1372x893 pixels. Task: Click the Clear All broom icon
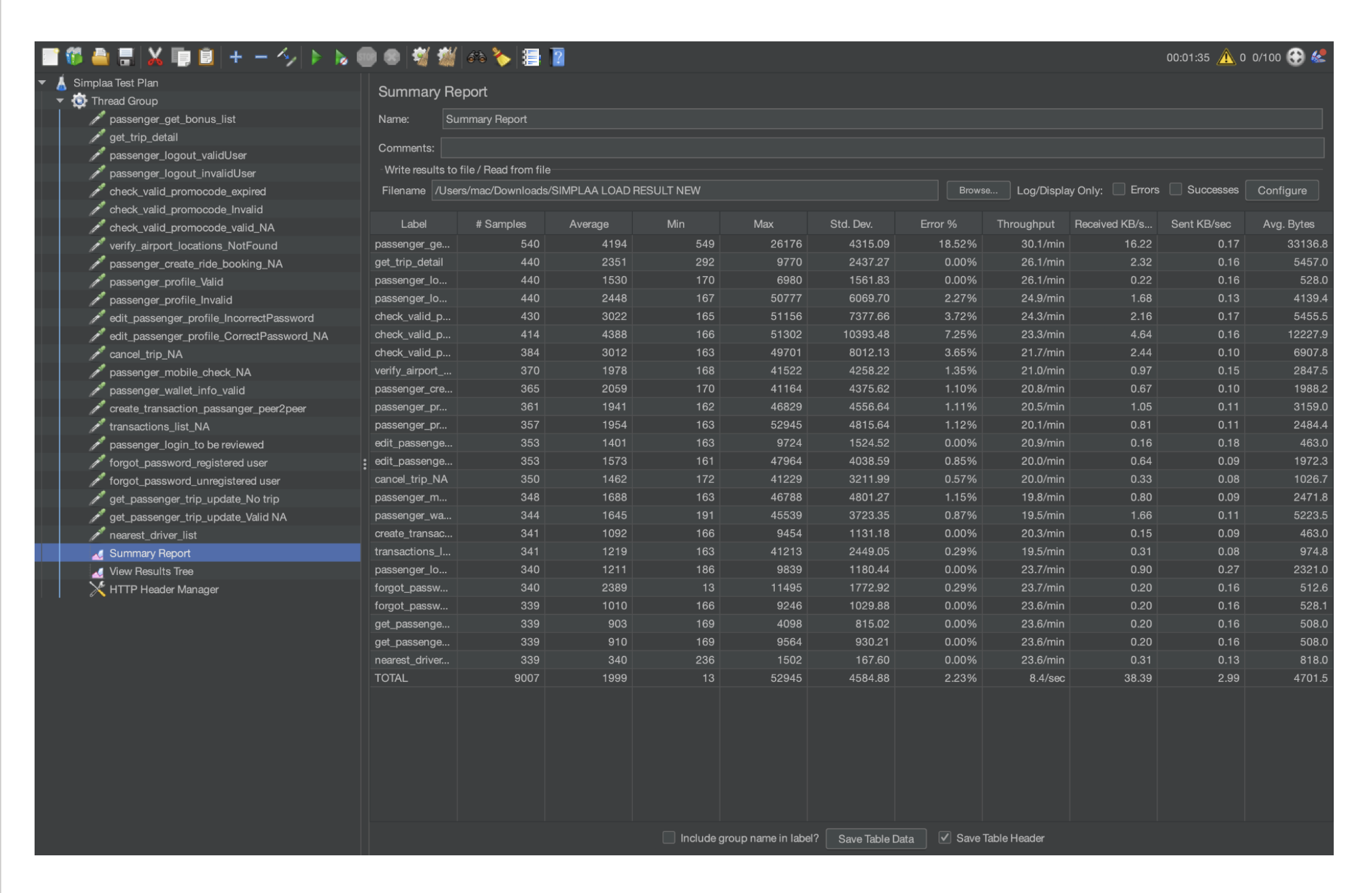446,57
